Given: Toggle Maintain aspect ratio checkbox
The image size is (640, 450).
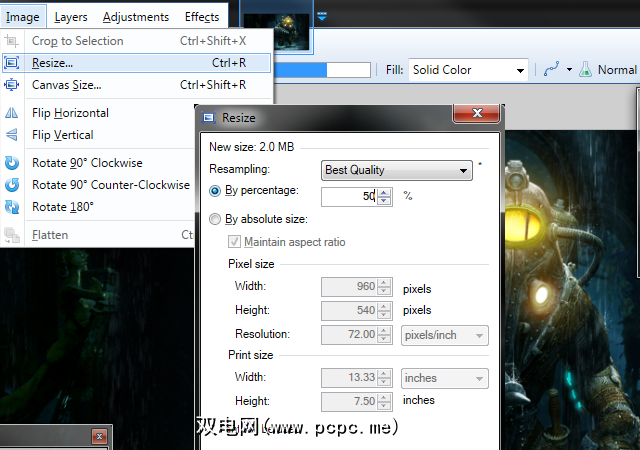Looking at the screenshot, I should point(234,242).
